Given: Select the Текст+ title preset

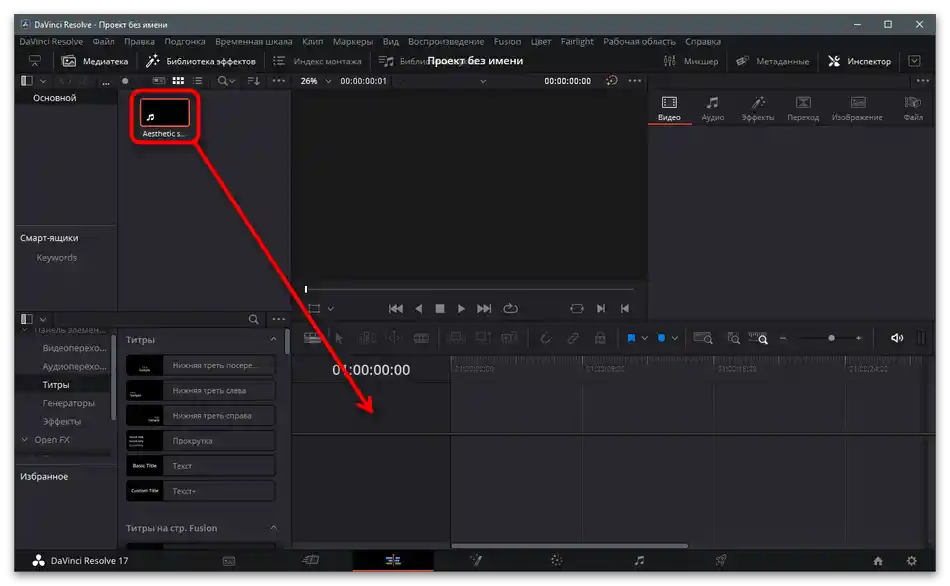Looking at the screenshot, I should 201,491.
